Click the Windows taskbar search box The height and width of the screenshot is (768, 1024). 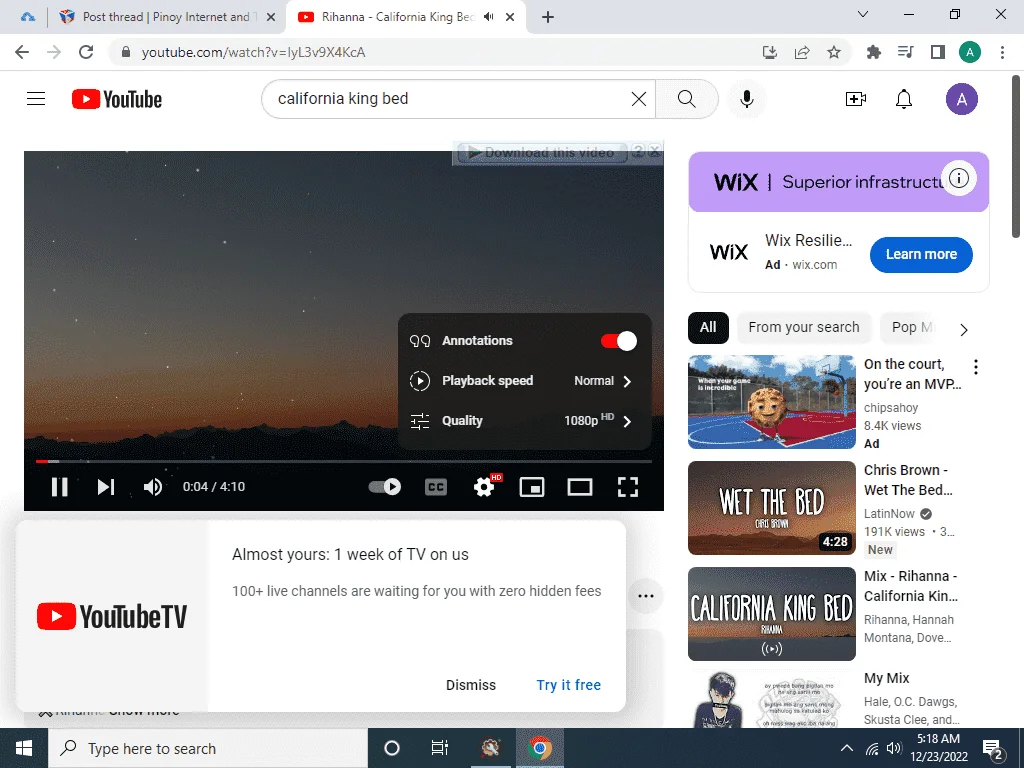[208, 748]
